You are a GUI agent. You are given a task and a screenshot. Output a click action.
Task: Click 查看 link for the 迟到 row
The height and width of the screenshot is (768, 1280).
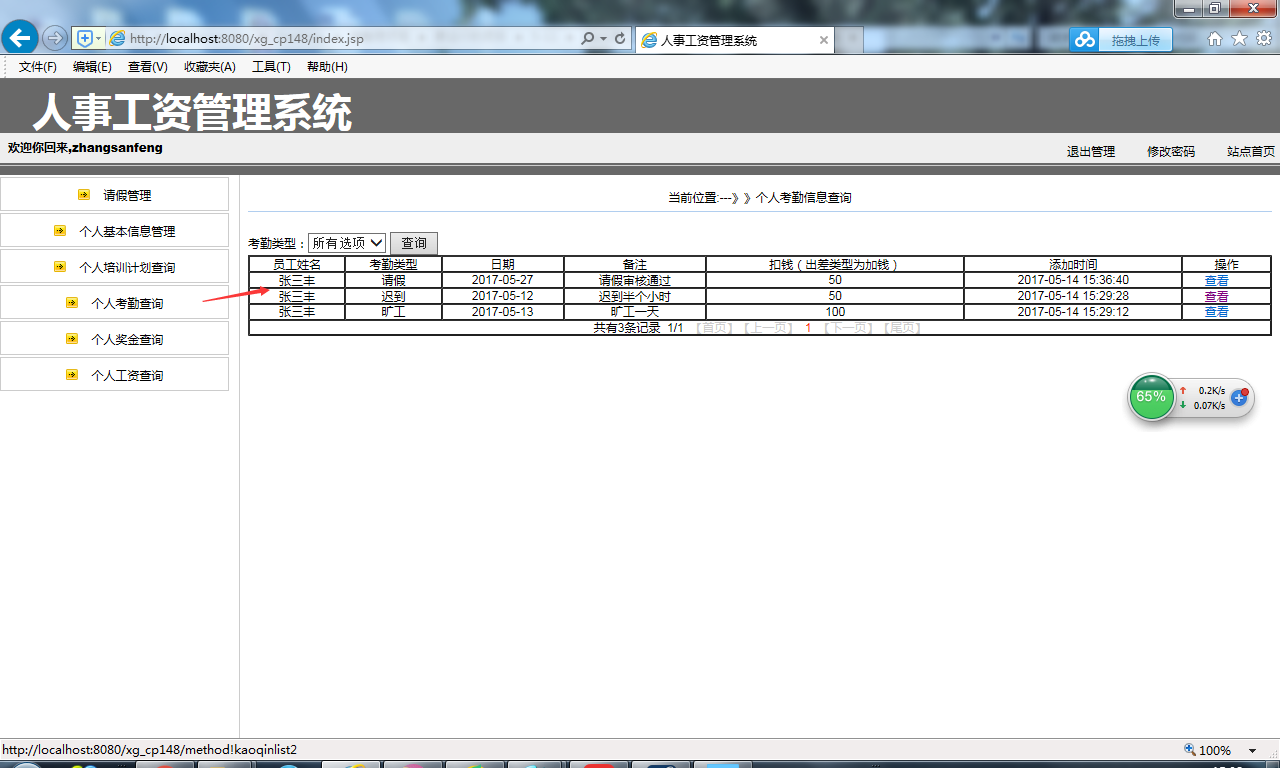pos(1216,297)
